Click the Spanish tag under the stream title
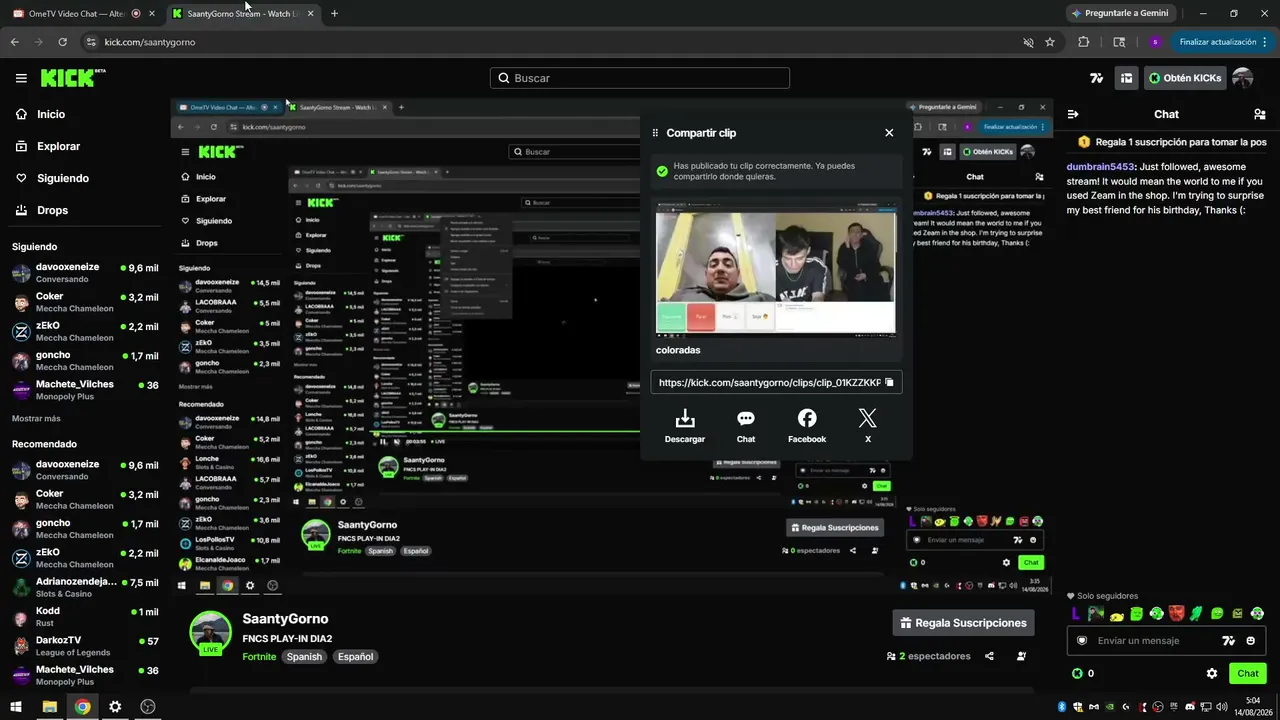 click(x=304, y=657)
